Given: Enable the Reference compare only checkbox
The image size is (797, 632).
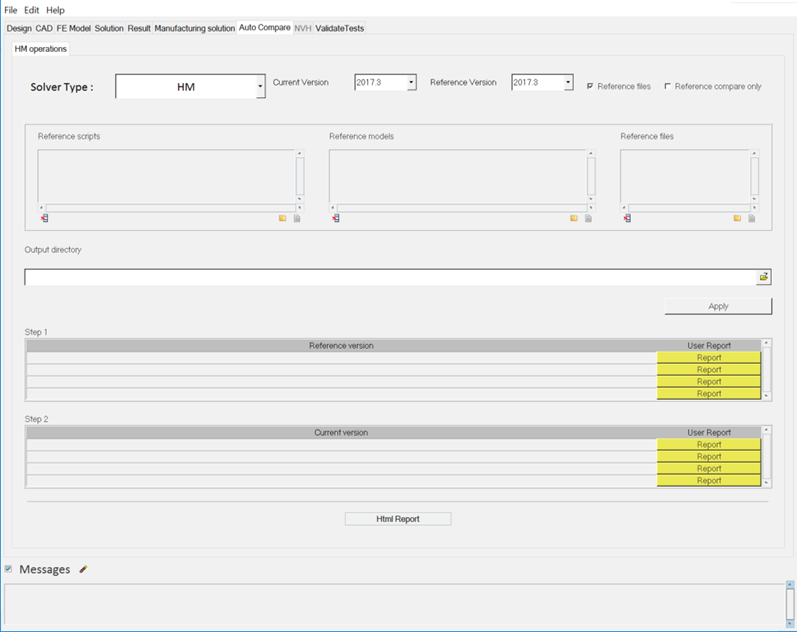Looking at the screenshot, I should pos(668,86).
